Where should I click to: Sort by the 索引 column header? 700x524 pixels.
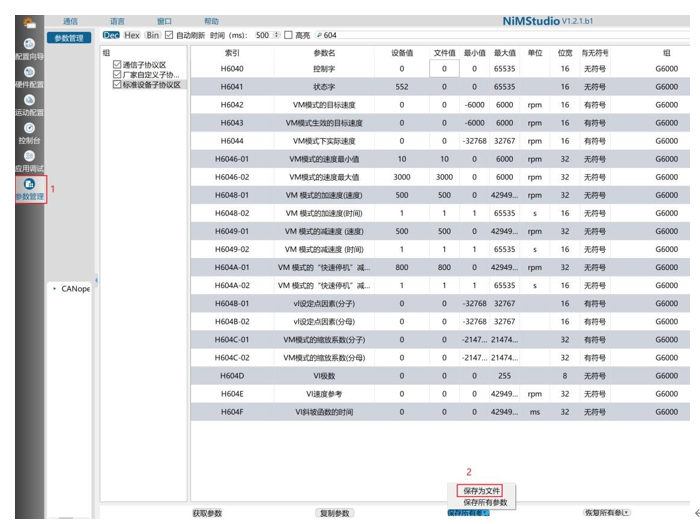click(x=232, y=53)
